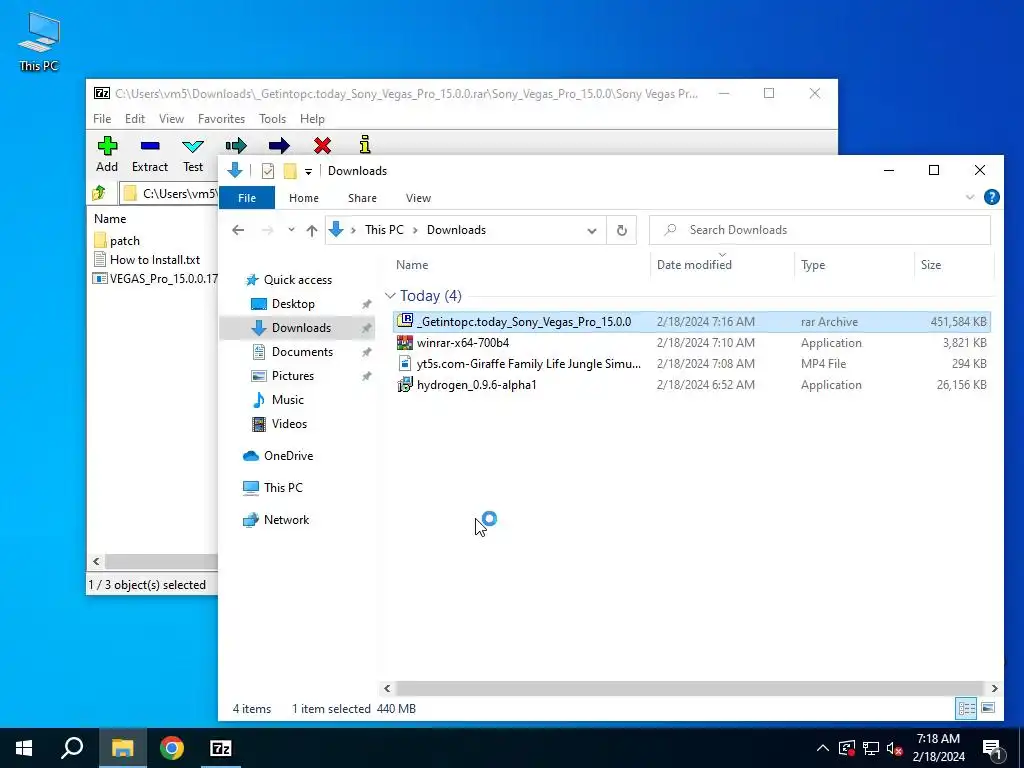Open the 7-Zip File menu

(x=102, y=119)
